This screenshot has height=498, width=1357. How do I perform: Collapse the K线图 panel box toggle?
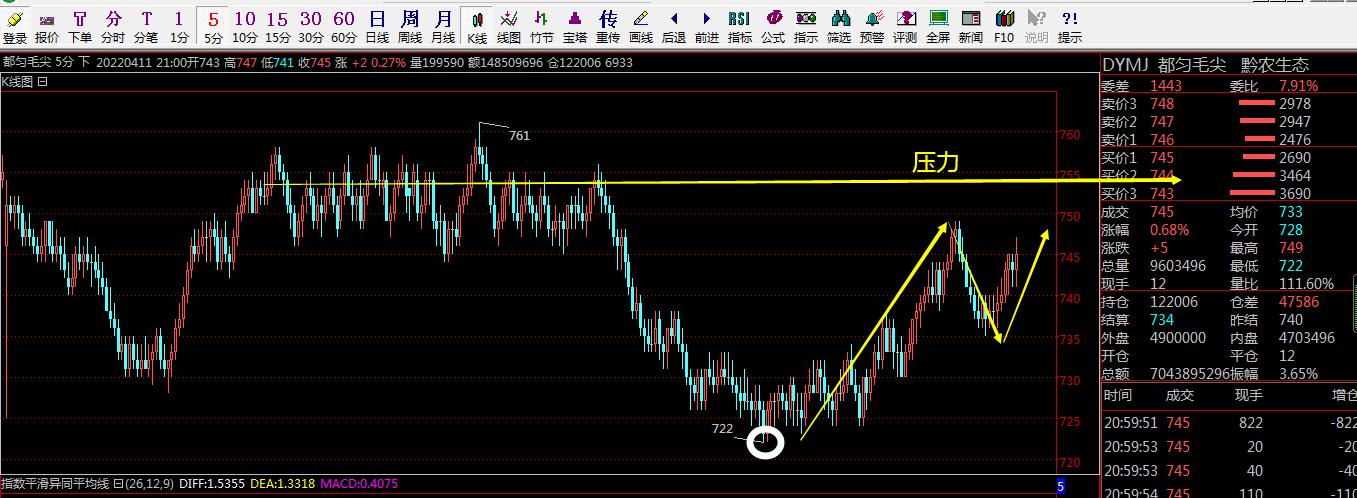coord(43,82)
